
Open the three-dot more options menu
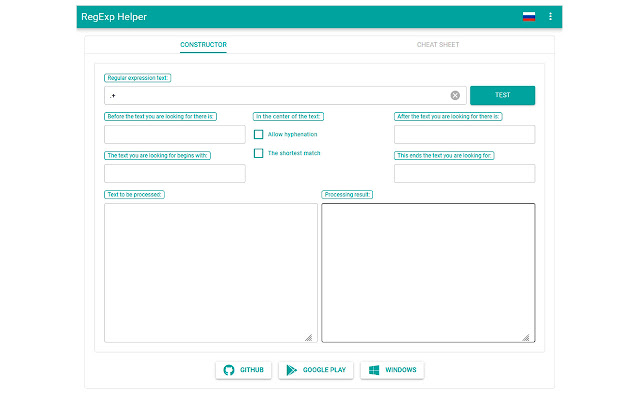coord(550,16)
